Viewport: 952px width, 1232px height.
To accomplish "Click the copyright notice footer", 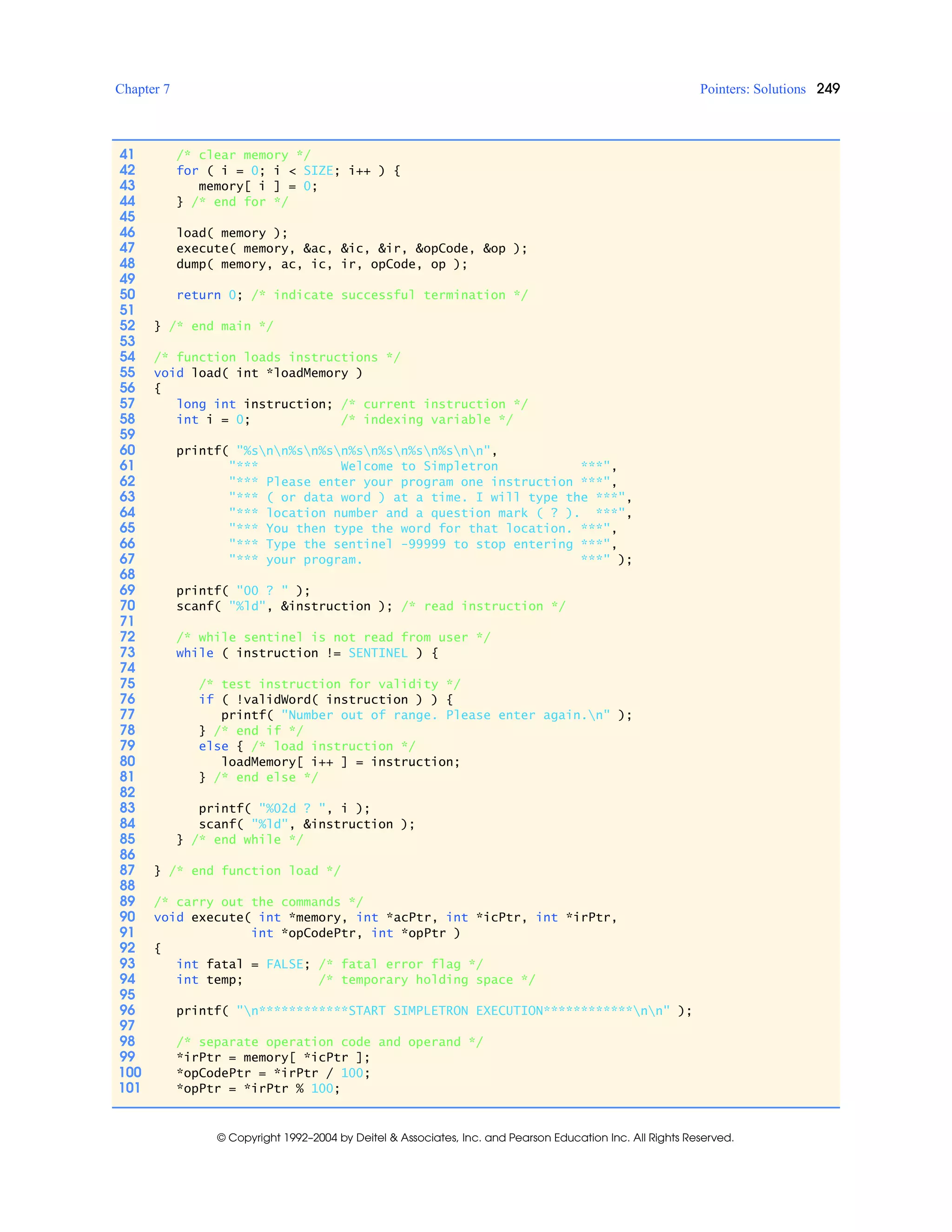I will click(x=475, y=1138).
